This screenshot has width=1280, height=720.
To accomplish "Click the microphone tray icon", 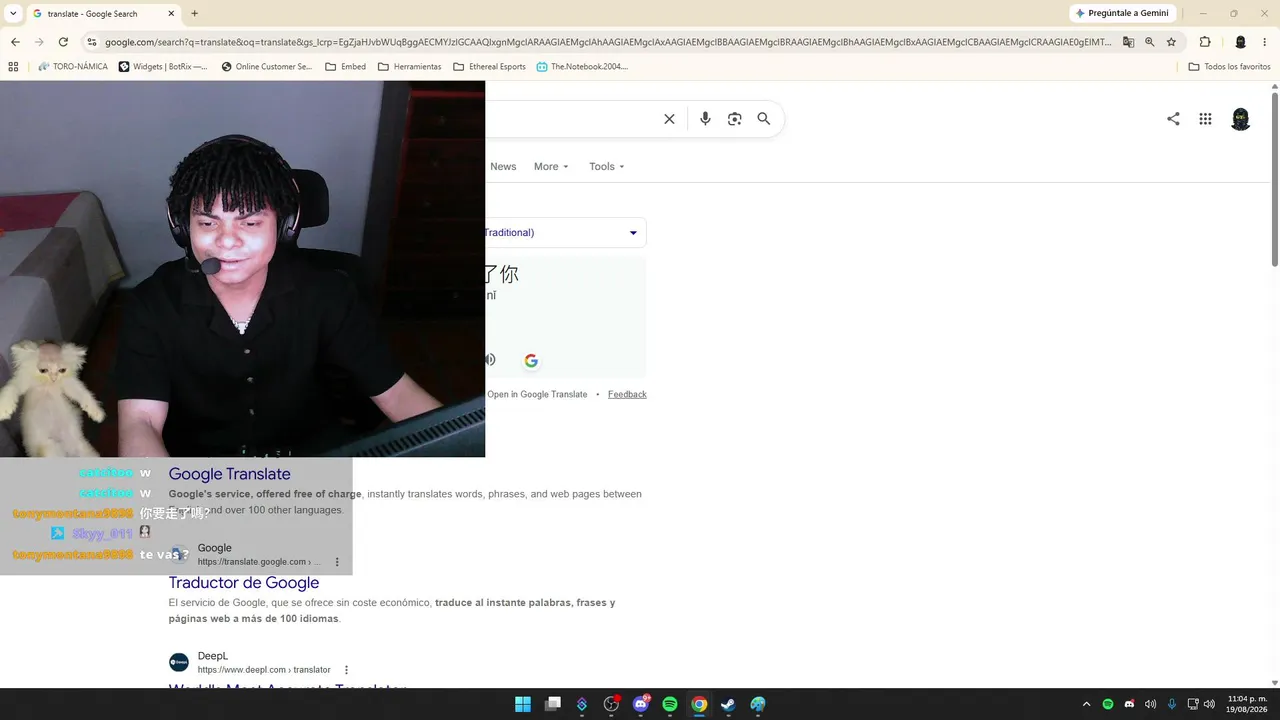I will pyautogui.click(x=1171, y=705).
